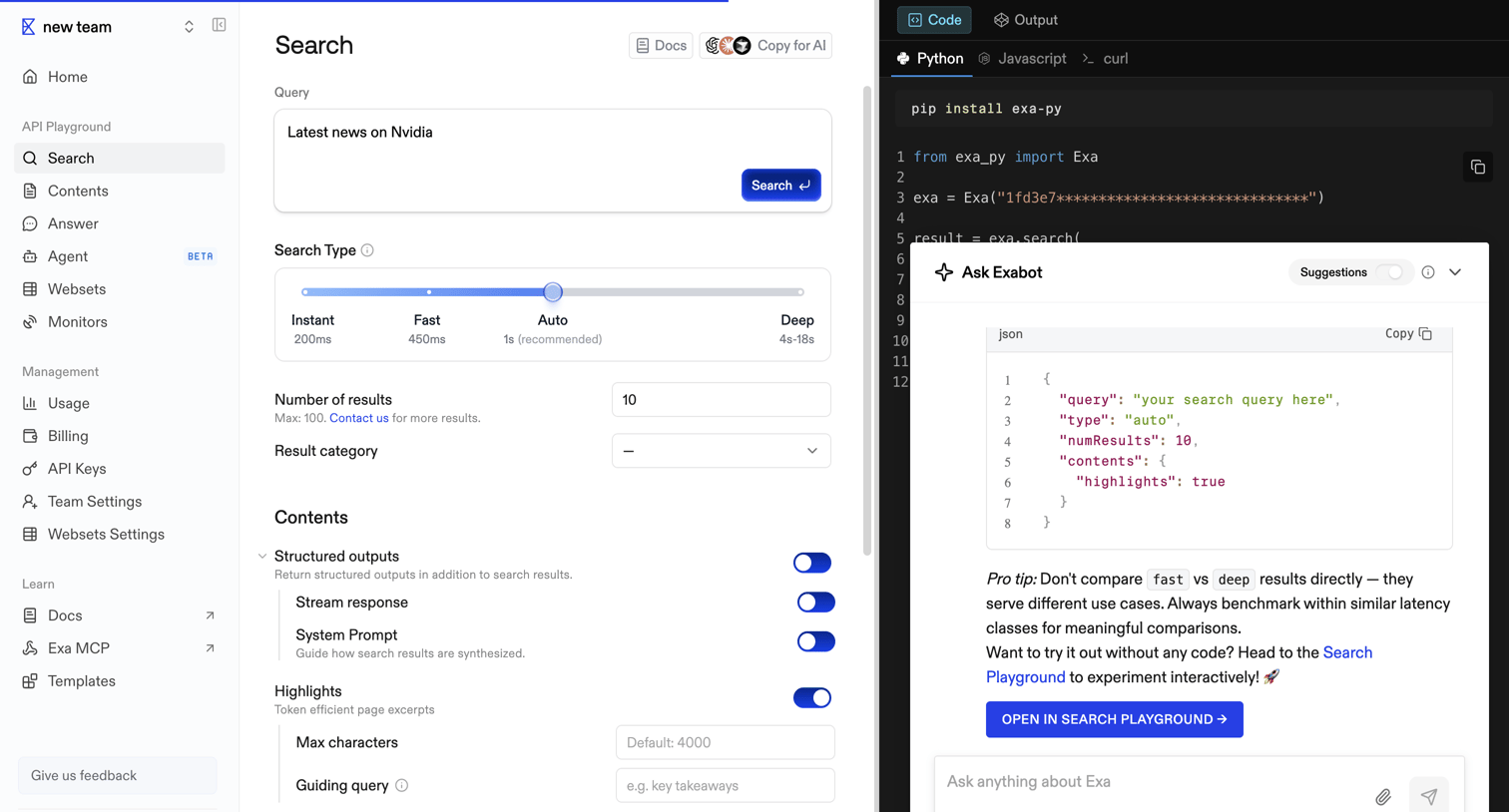The image size is (1509, 812).
Task: Click the Ask Exabot sparkle icon
Action: pos(943,272)
